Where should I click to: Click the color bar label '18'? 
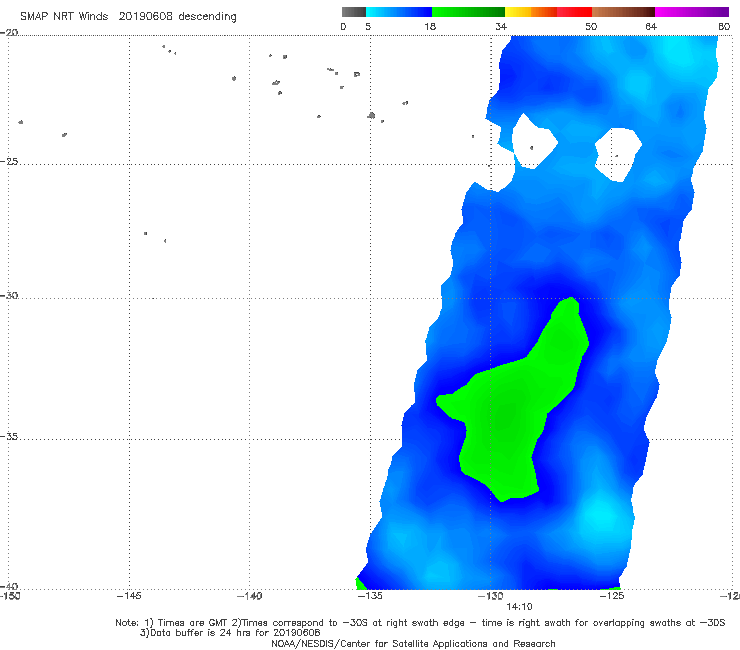point(430,26)
